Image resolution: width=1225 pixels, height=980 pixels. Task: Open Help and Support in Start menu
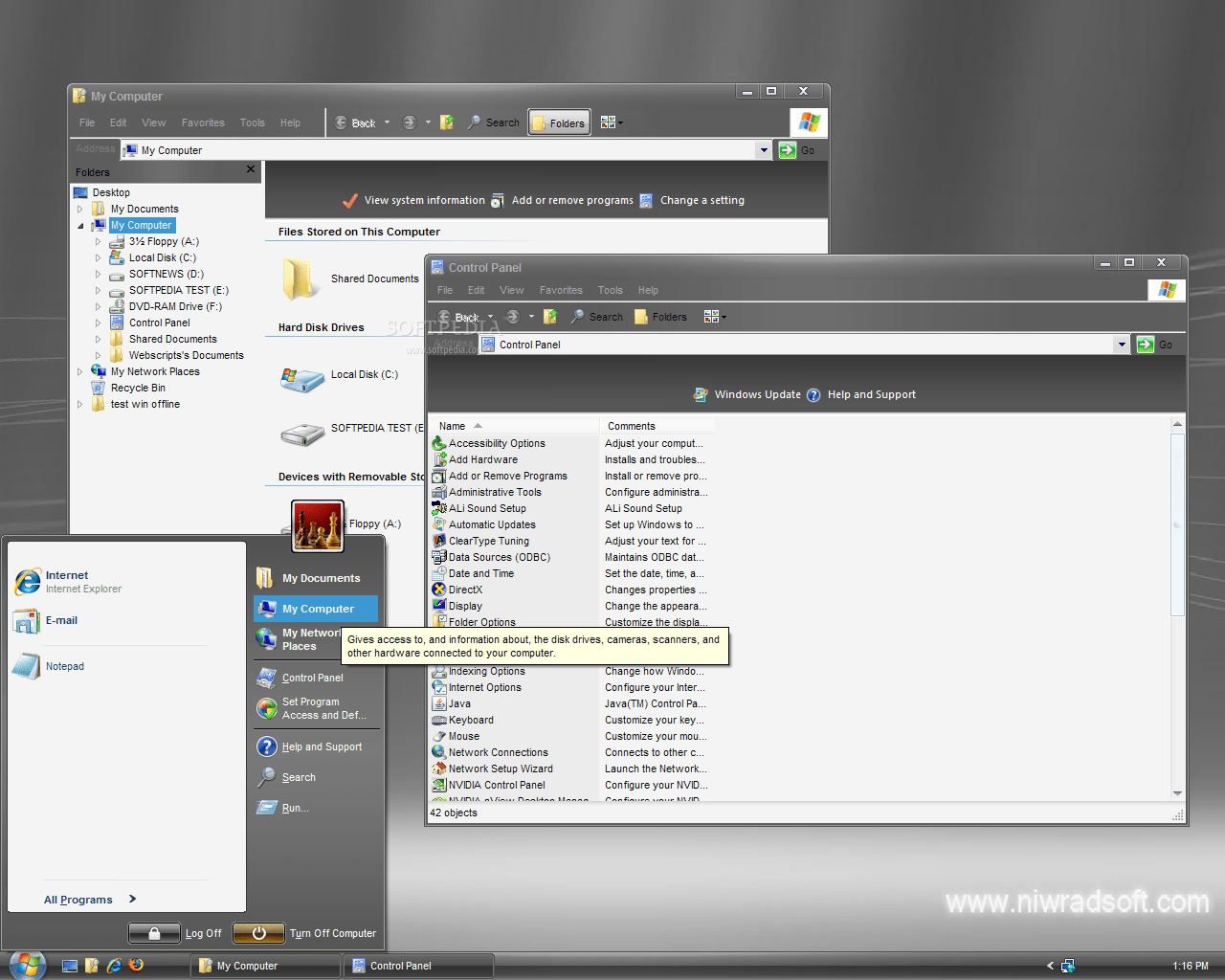pos(309,746)
